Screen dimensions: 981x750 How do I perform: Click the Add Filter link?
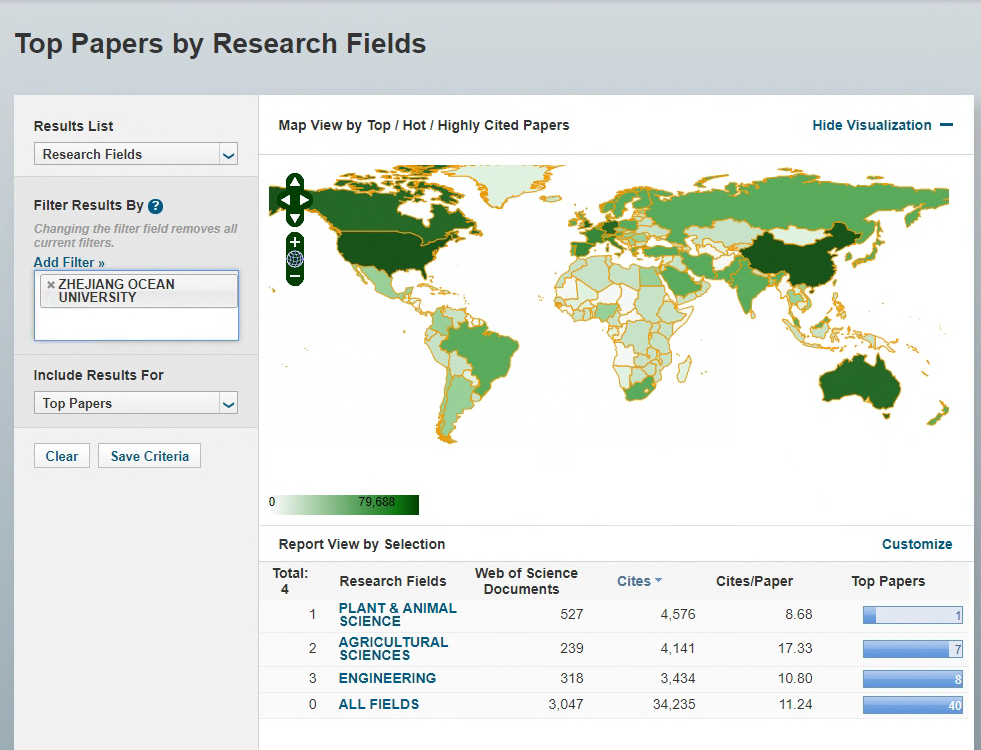[x=69, y=262]
